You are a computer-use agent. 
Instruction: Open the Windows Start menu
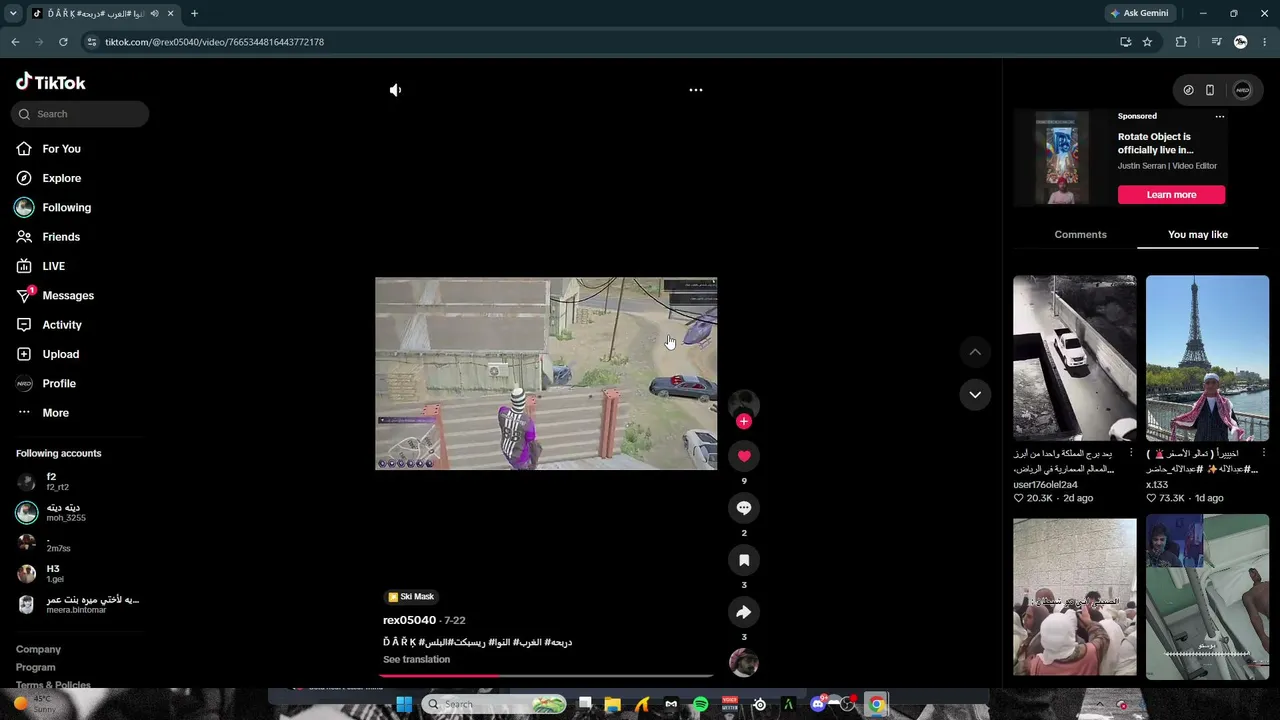(404, 704)
